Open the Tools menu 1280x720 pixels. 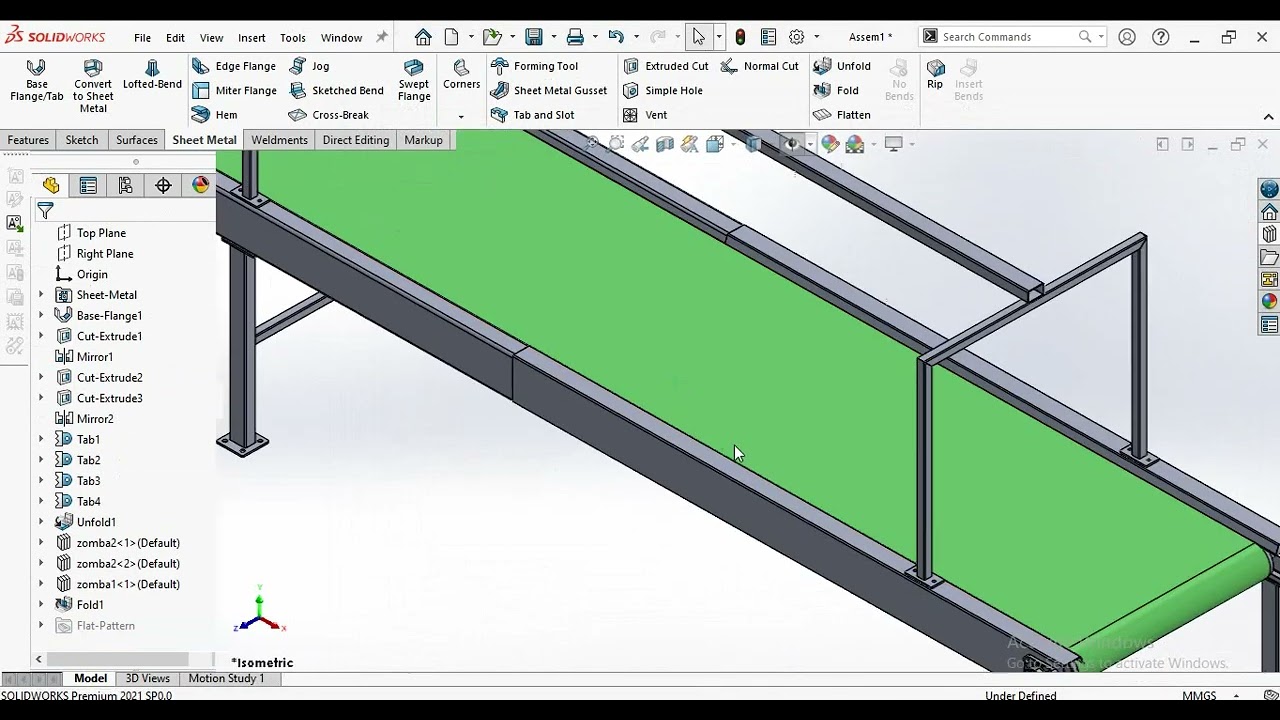click(x=293, y=38)
